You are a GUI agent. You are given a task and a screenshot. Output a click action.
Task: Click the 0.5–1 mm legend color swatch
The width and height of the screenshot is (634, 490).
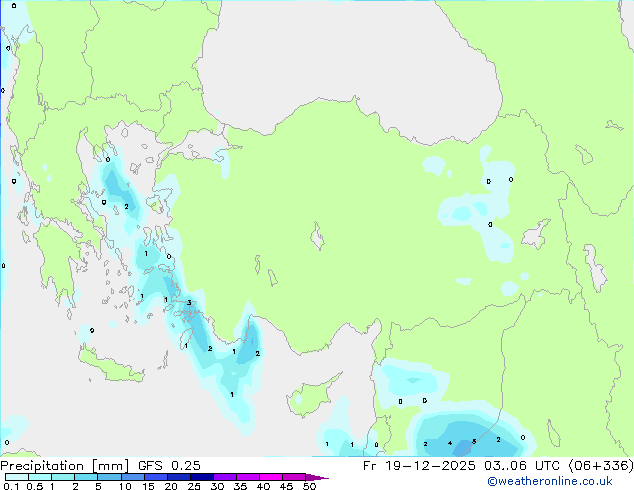tap(40, 477)
